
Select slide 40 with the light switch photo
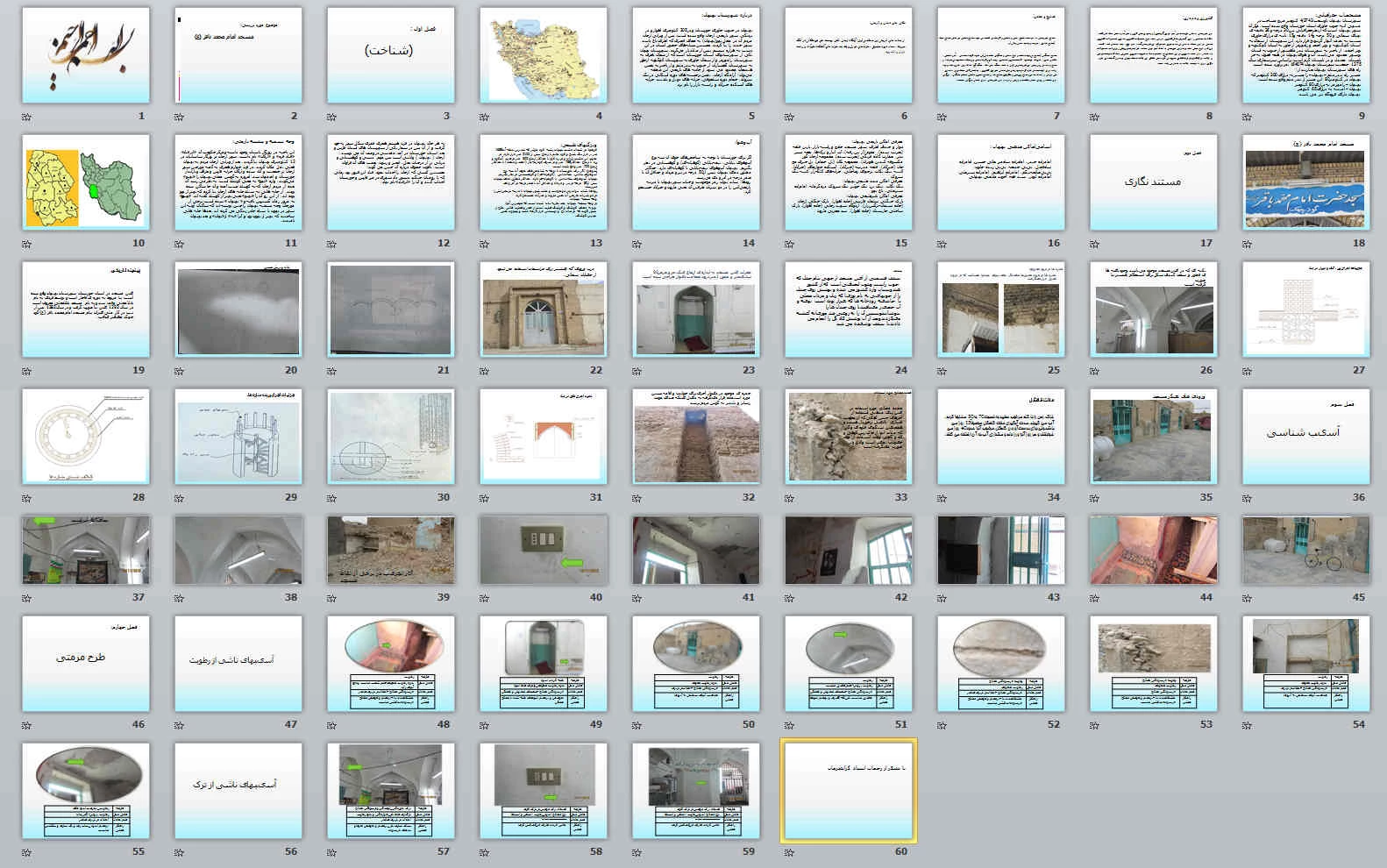tap(544, 550)
